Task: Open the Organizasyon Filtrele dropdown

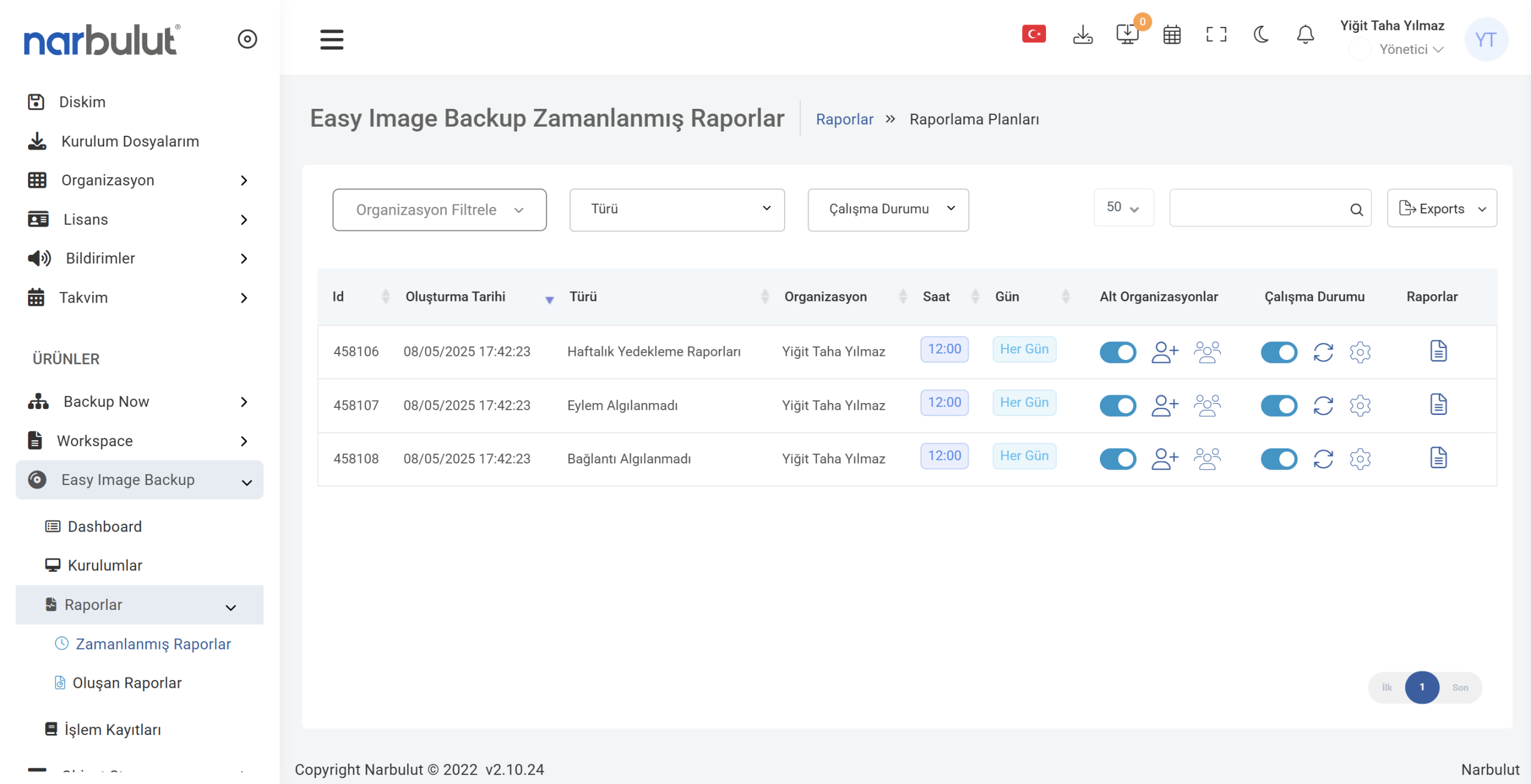Action: click(439, 209)
